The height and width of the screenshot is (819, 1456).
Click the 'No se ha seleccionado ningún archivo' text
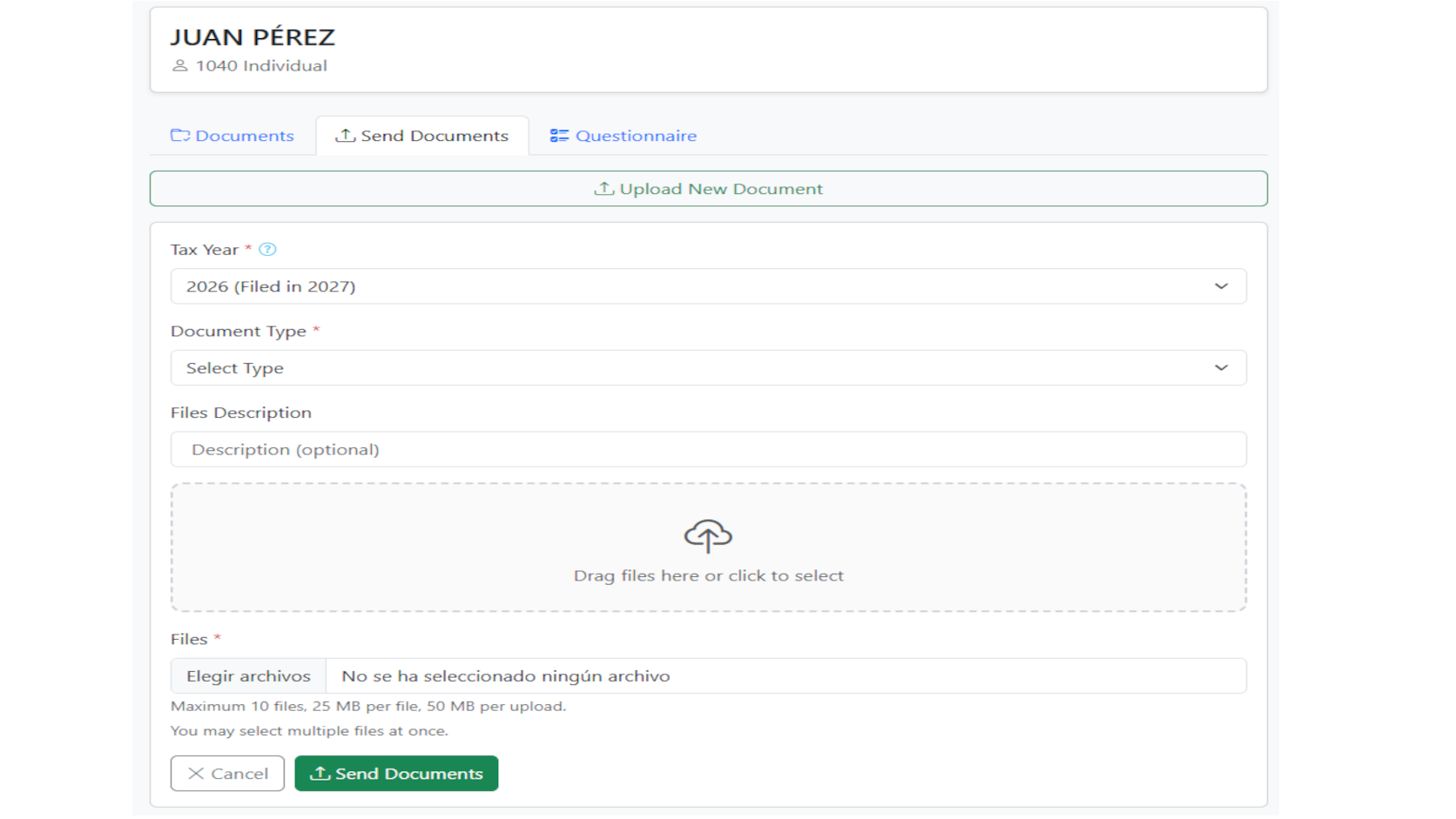click(506, 676)
